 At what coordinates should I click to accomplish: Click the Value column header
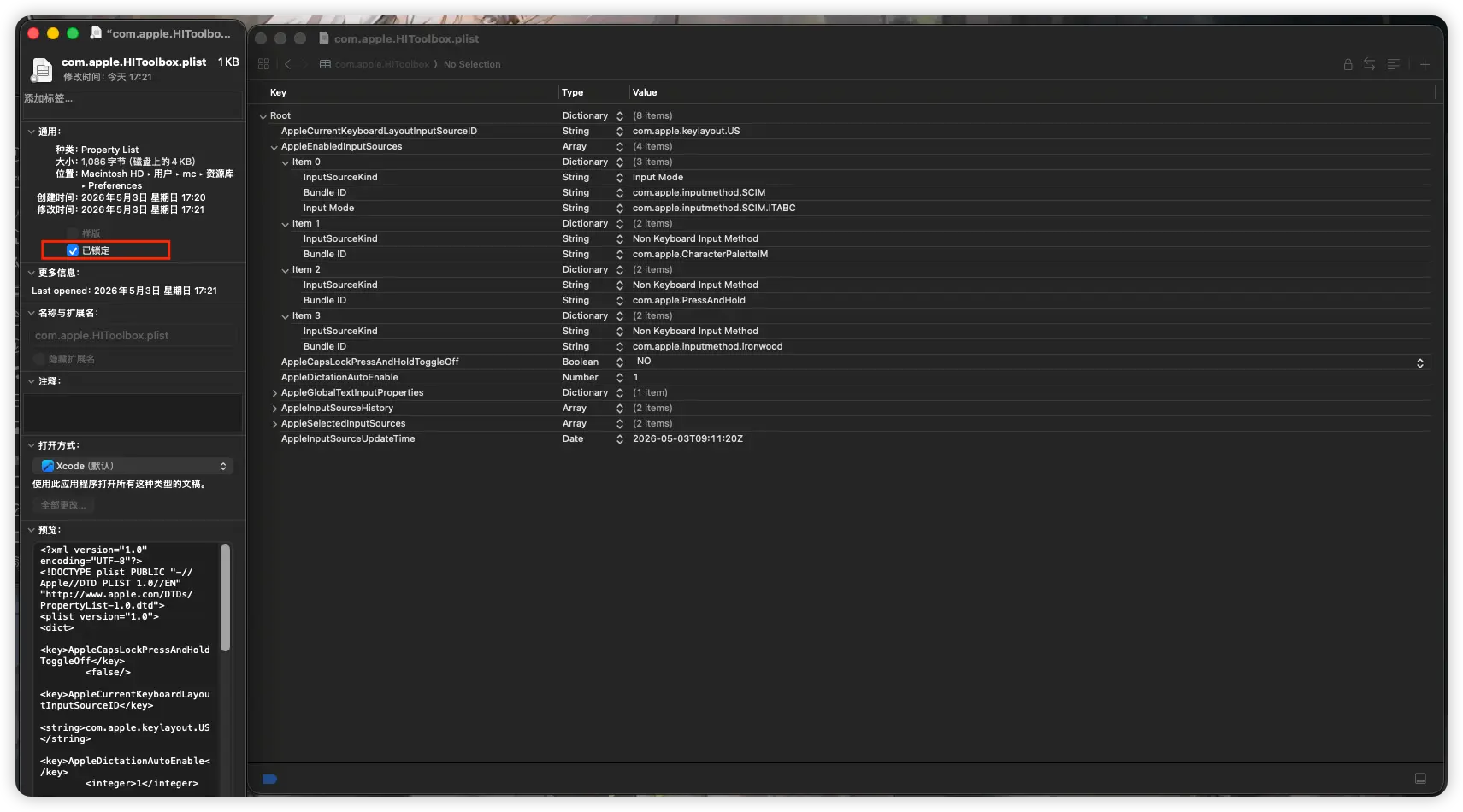coord(645,92)
